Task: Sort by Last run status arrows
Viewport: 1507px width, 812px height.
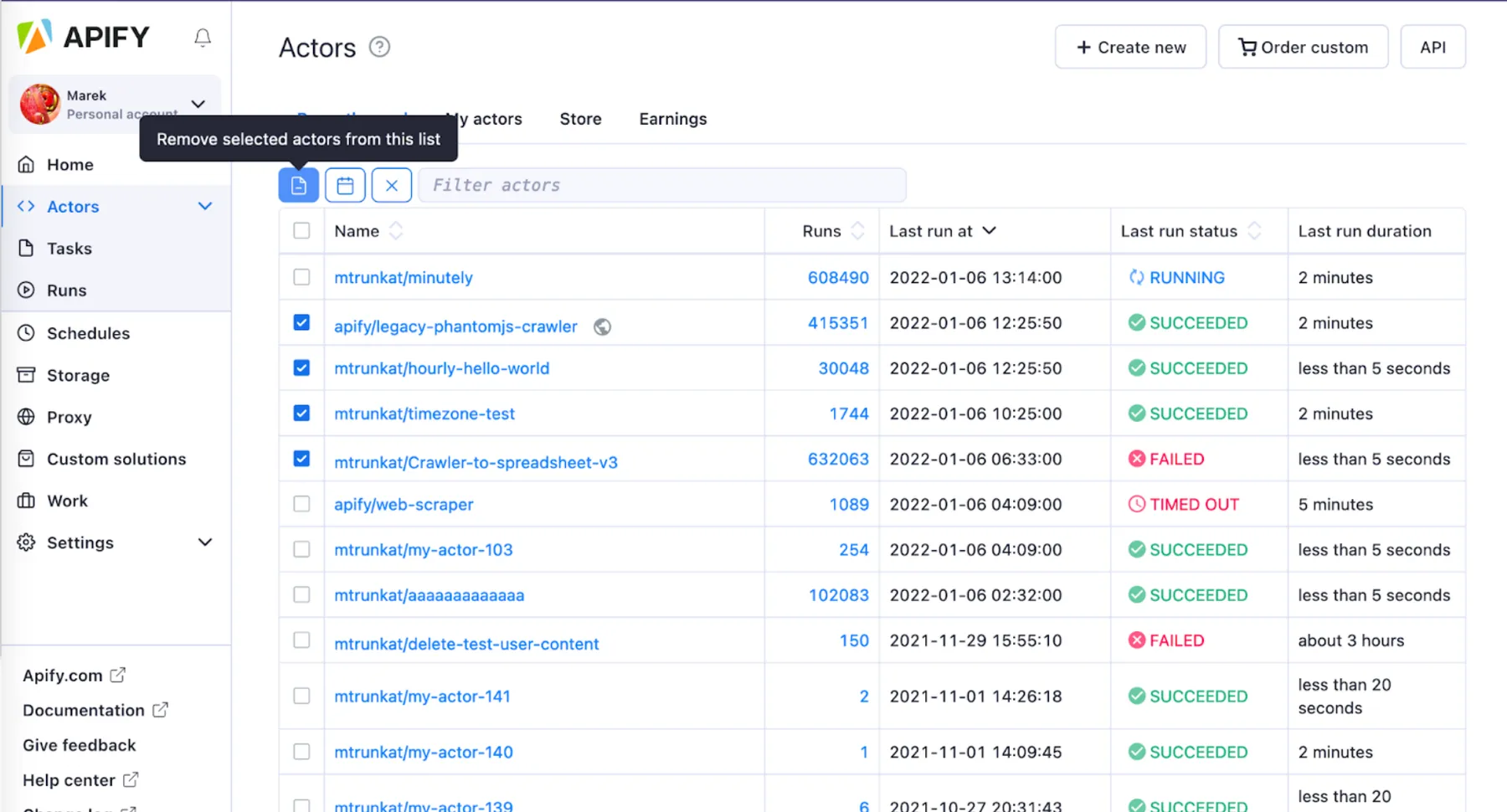Action: coord(1254,231)
